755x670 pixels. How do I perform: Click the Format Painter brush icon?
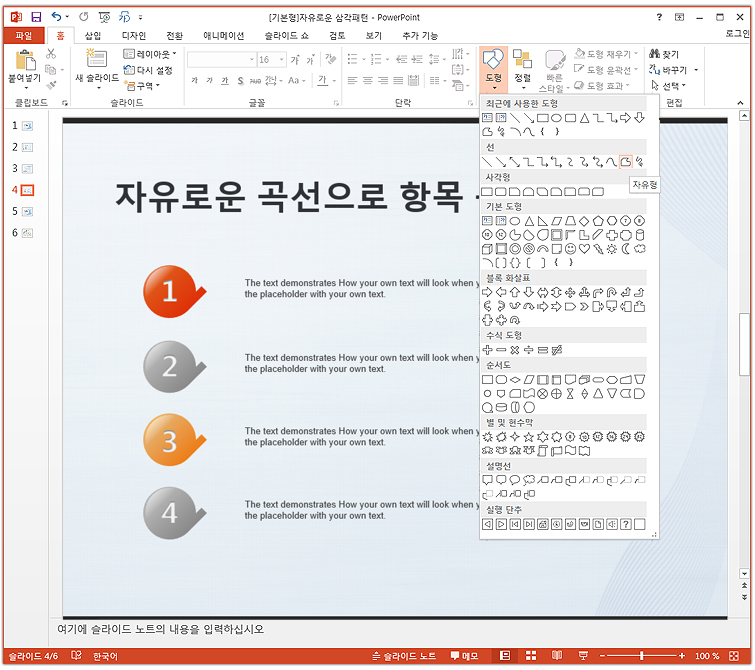point(51,86)
